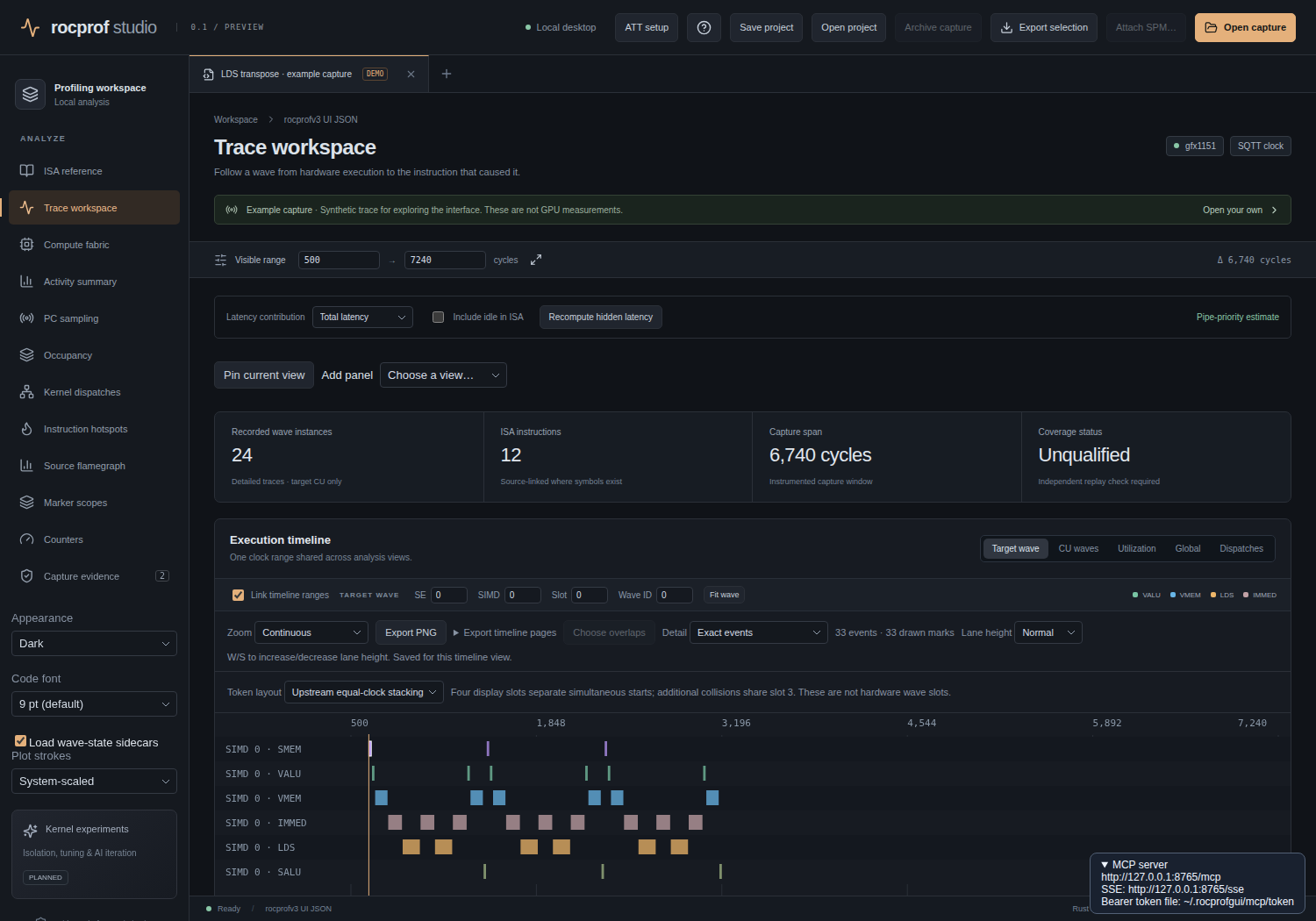Toggle Load wave-state sidecars checkbox
Image resolution: width=1316 pixels, height=921 pixels.
coord(20,741)
